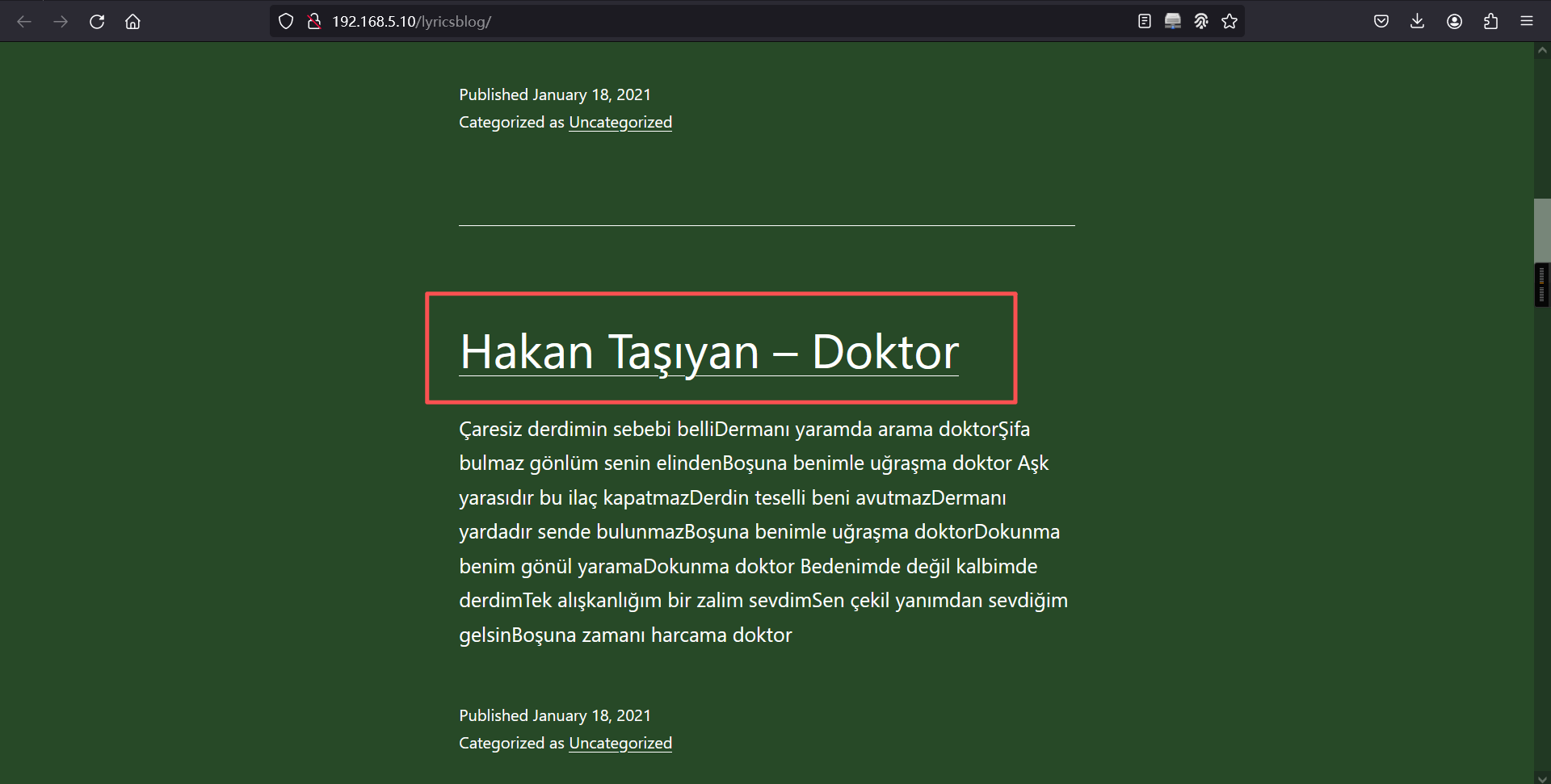The image size is (1551, 784).
Task: Open the Downloads panel
Action: tap(1418, 22)
